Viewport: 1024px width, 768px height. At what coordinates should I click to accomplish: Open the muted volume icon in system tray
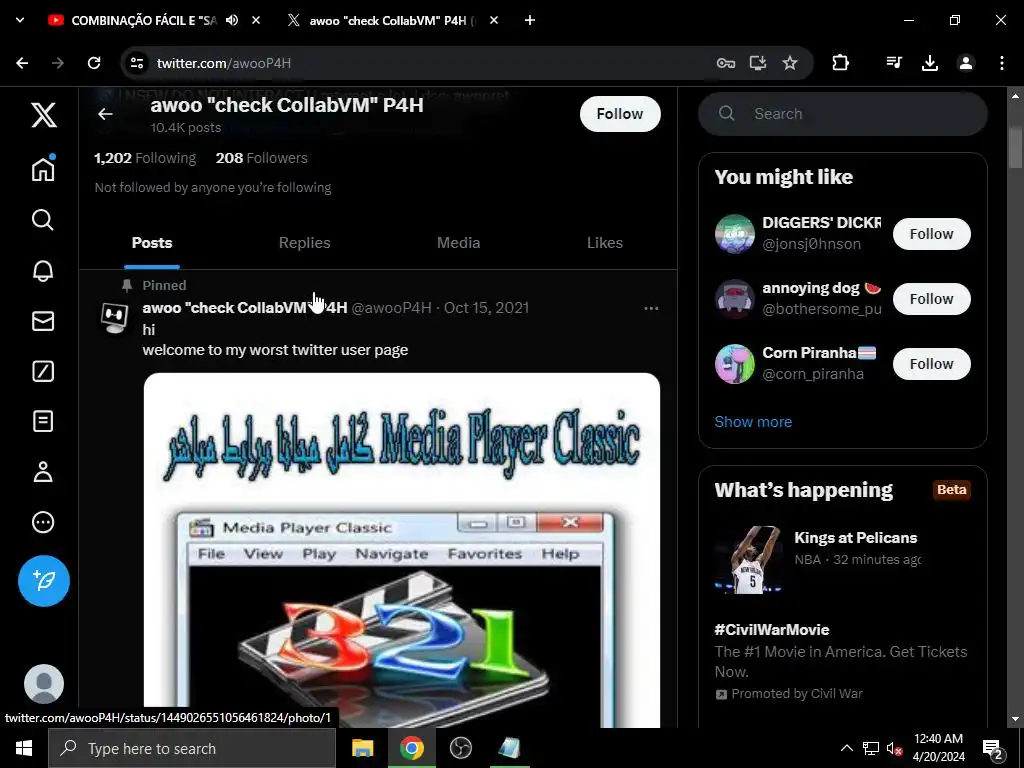(x=895, y=748)
